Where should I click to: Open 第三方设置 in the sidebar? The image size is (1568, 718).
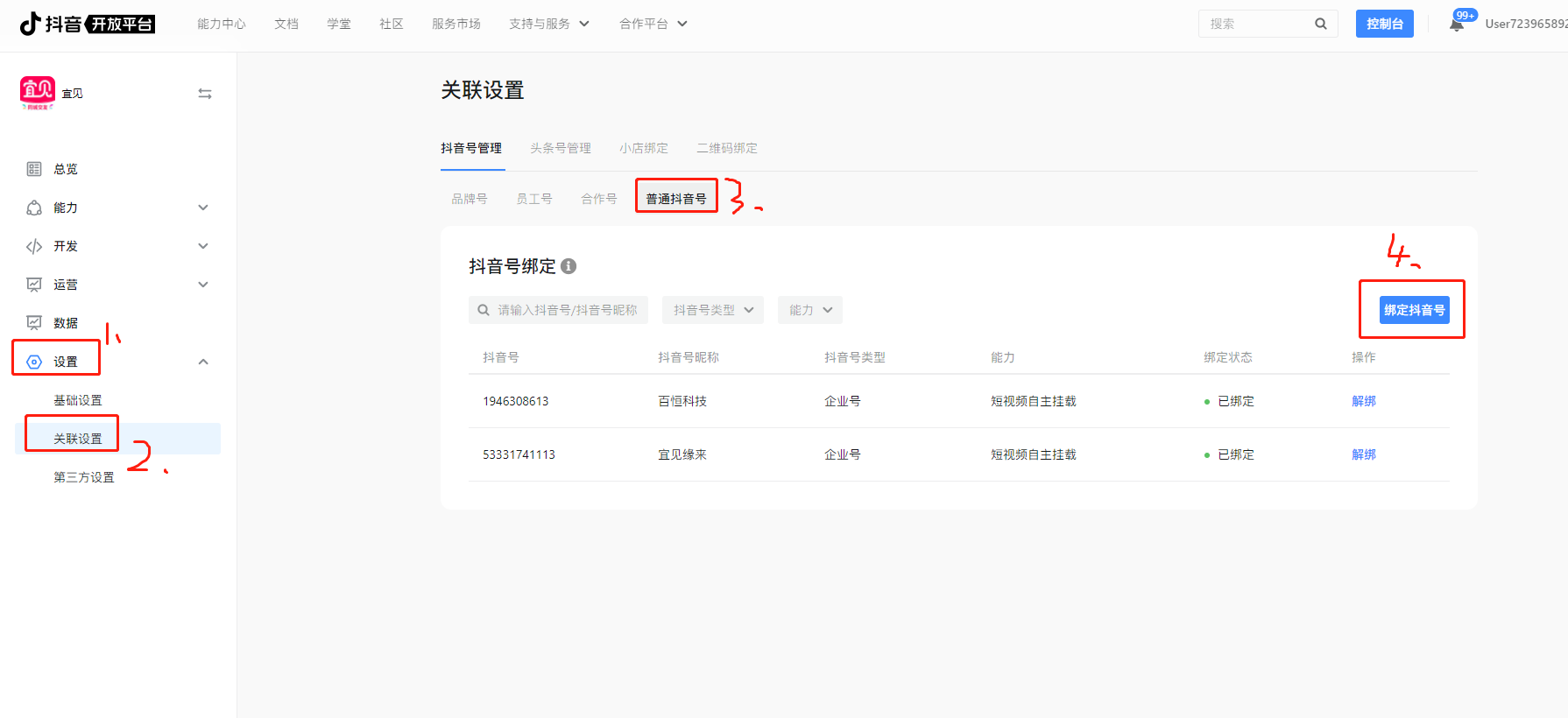(x=84, y=477)
